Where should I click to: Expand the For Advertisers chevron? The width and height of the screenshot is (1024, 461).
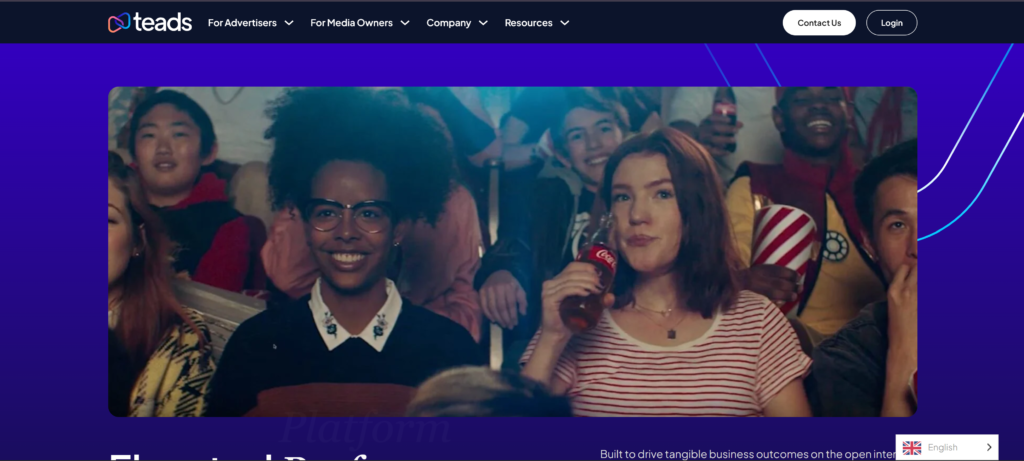pyautogui.click(x=289, y=23)
